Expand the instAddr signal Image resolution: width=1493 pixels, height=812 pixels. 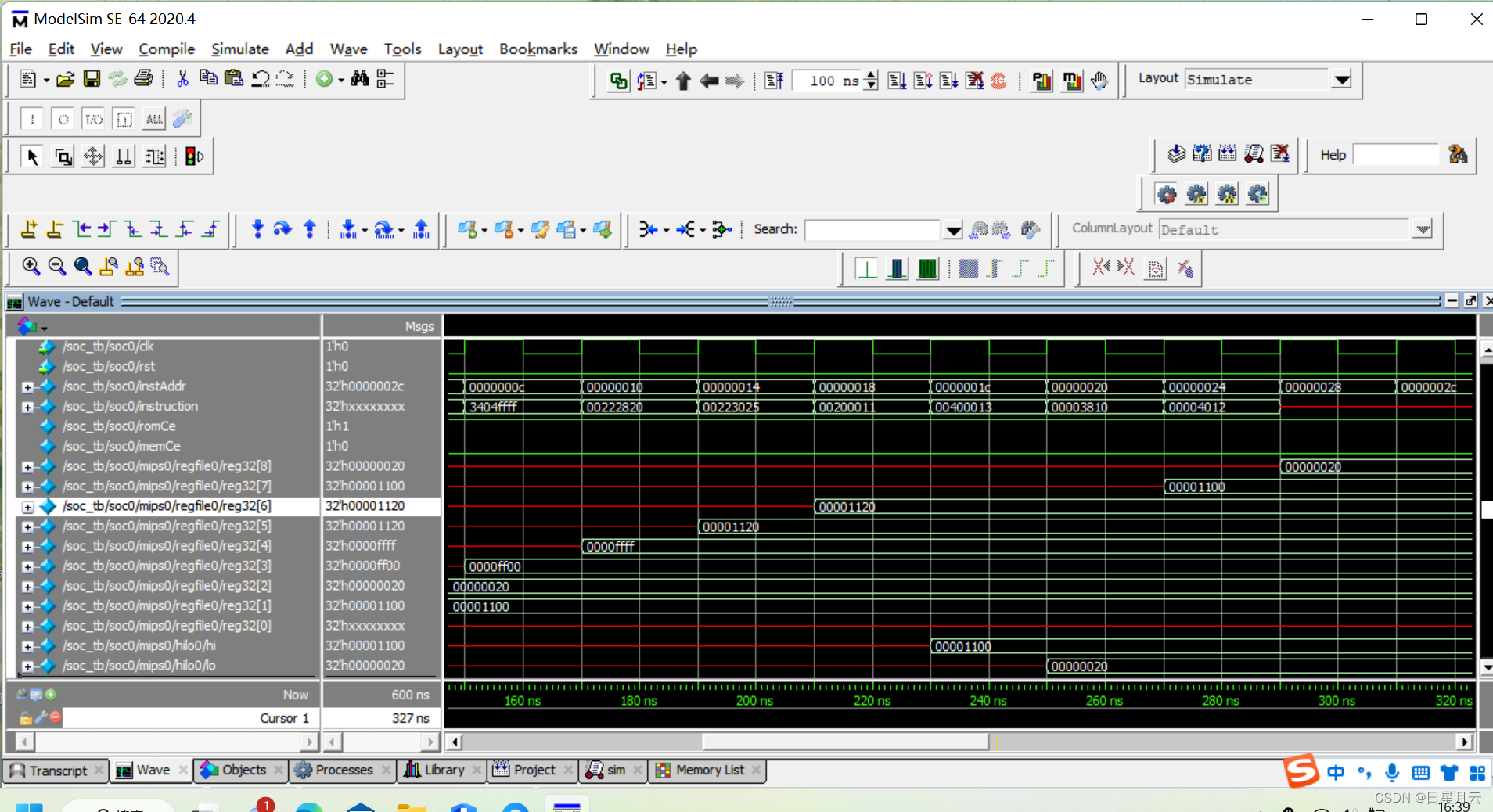[x=27, y=387]
